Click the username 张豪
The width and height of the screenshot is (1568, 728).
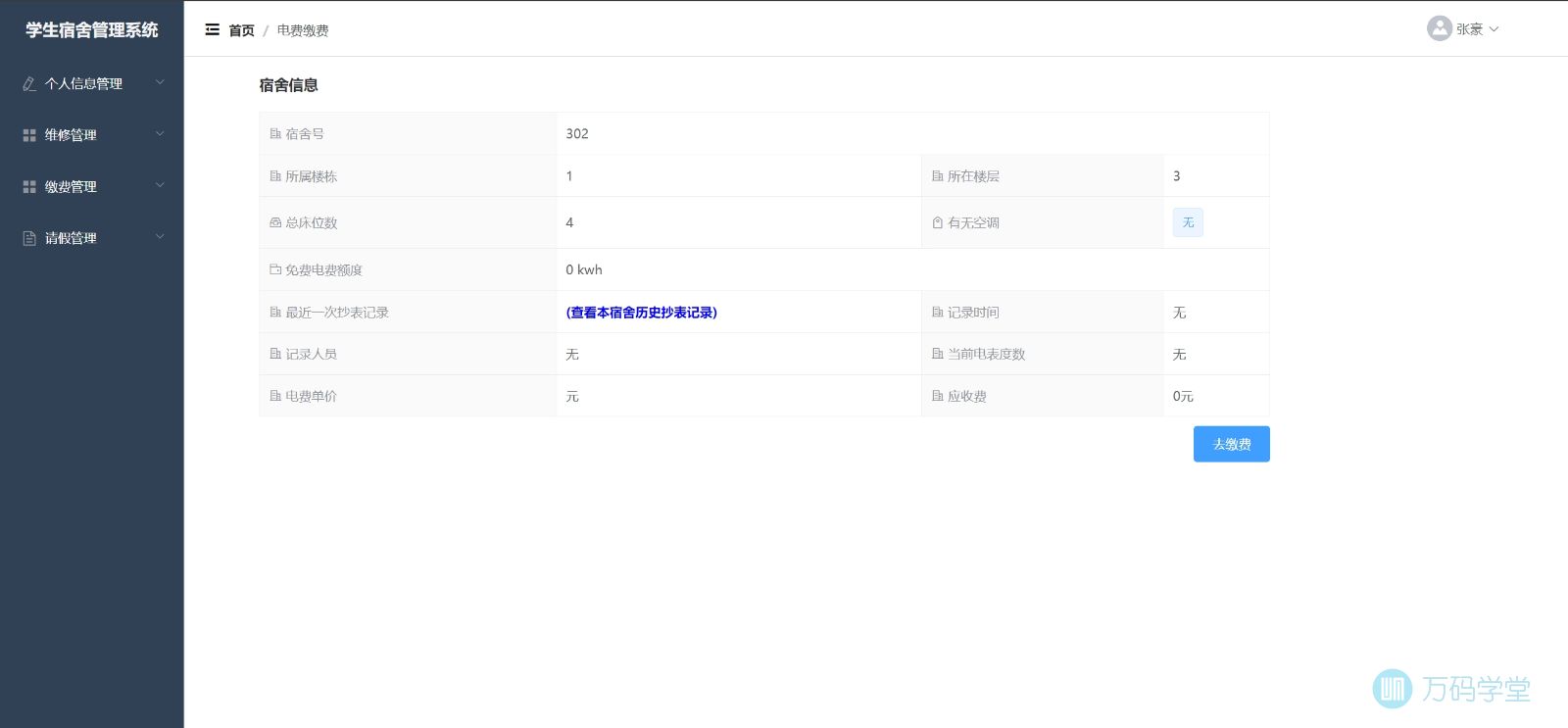coord(1469,29)
